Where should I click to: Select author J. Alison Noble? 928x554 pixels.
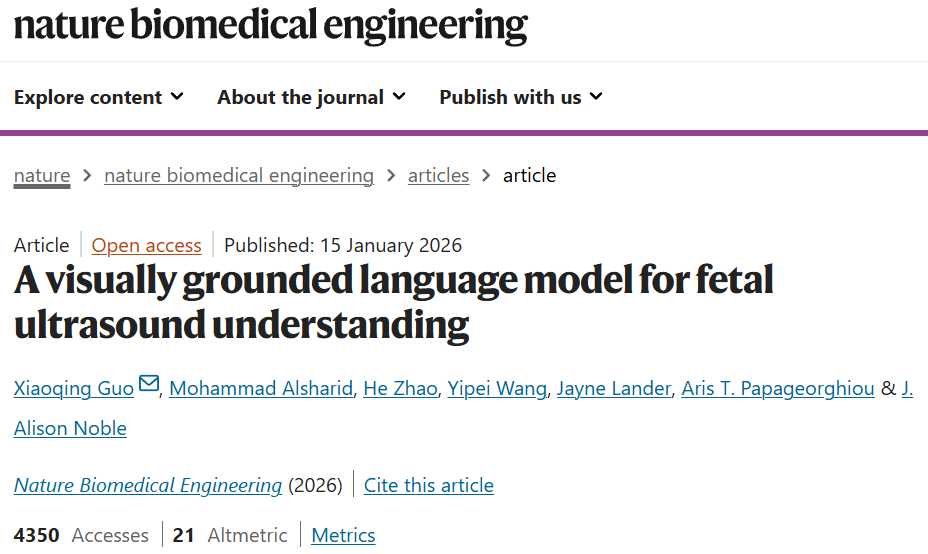click(70, 428)
